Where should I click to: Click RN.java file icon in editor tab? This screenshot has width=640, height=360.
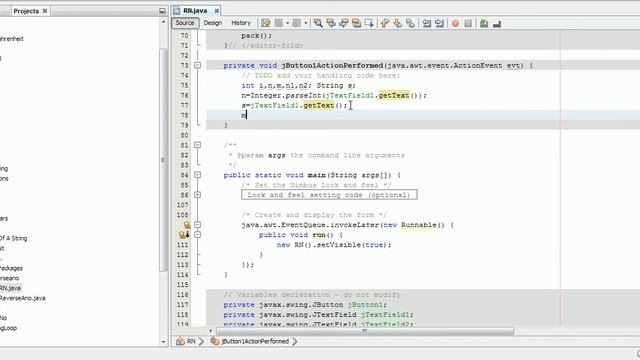177,11
